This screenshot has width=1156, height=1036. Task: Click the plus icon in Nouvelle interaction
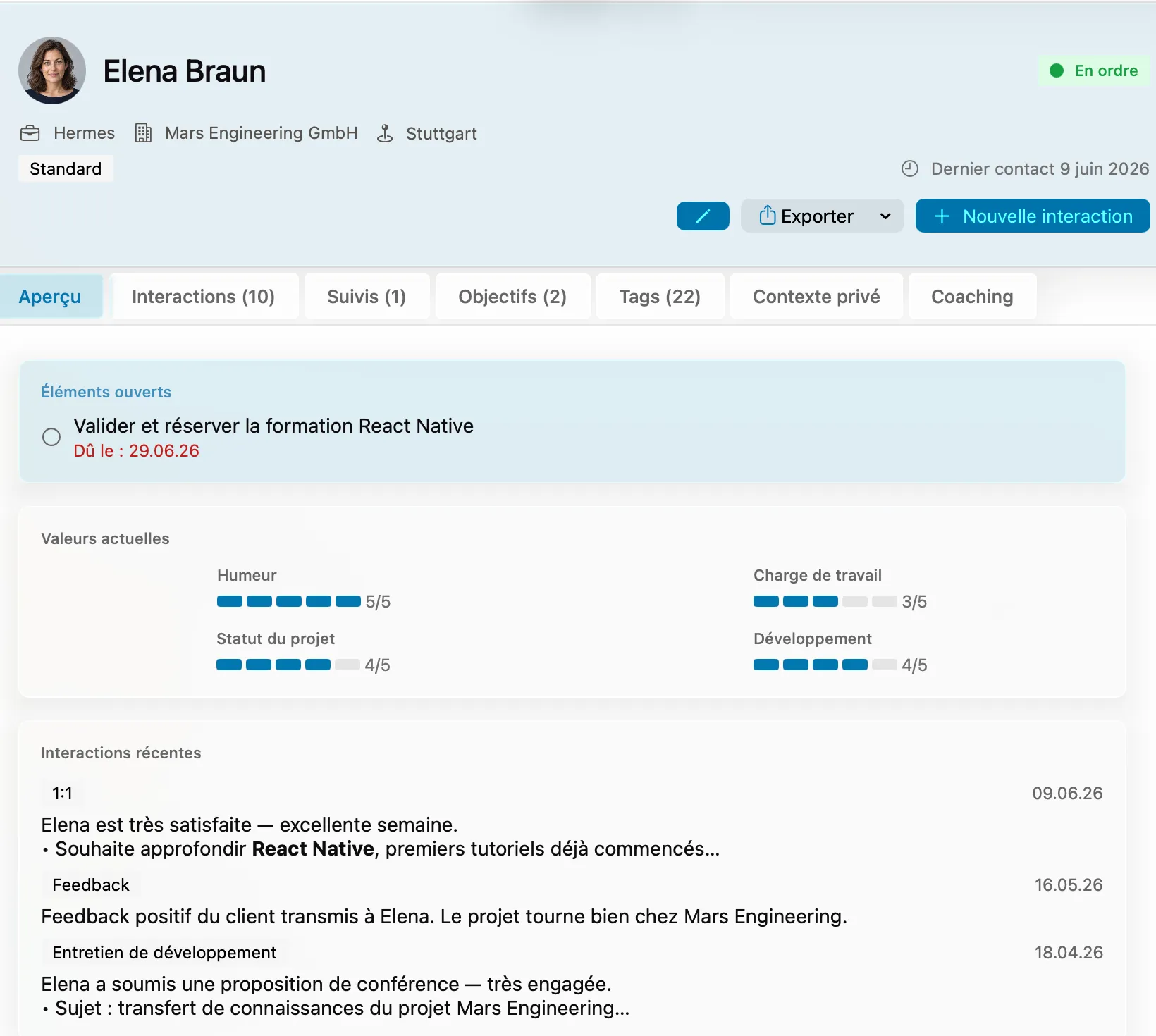click(x=942, y=216)
